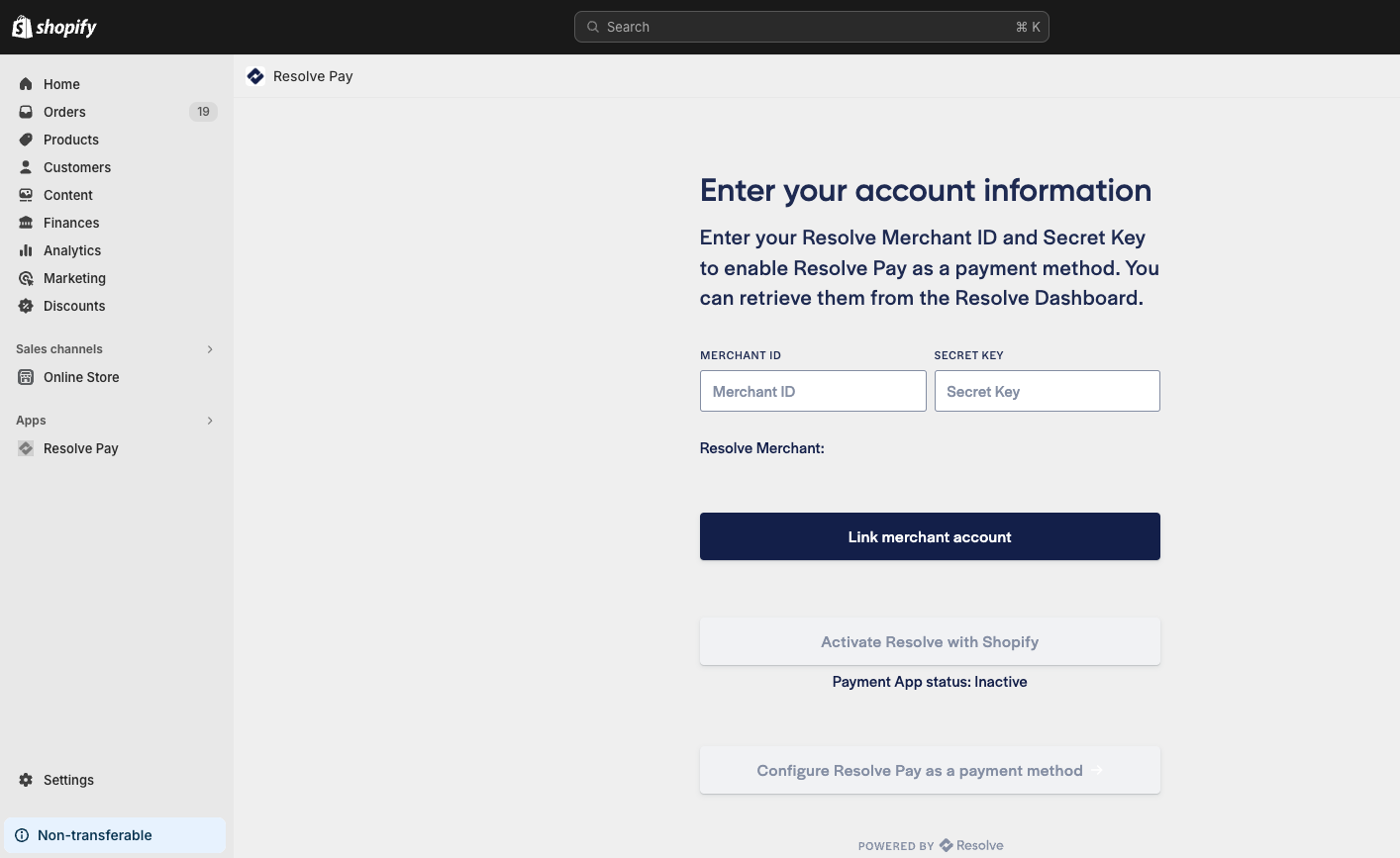Click the Search bar at top

click(812, 27)
